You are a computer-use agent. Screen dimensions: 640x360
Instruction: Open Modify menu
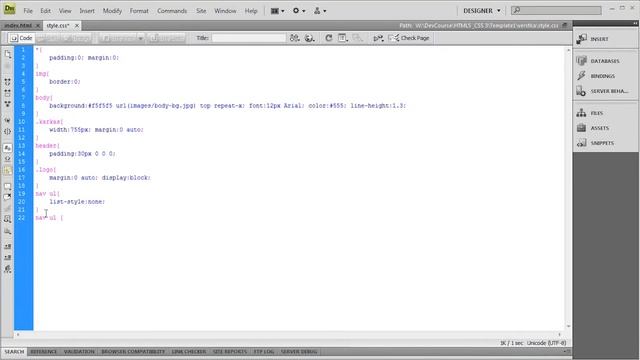[112, 11]
